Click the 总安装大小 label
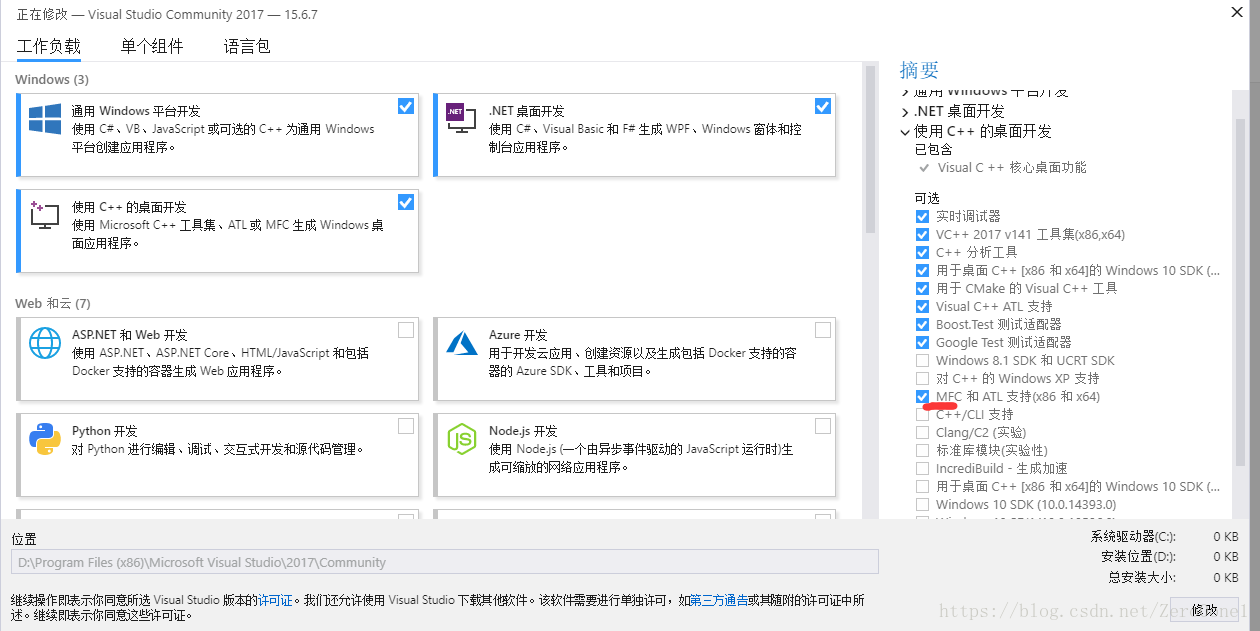The width and height of the screenshot is (1260, 631). click(x=1142, y=577)
